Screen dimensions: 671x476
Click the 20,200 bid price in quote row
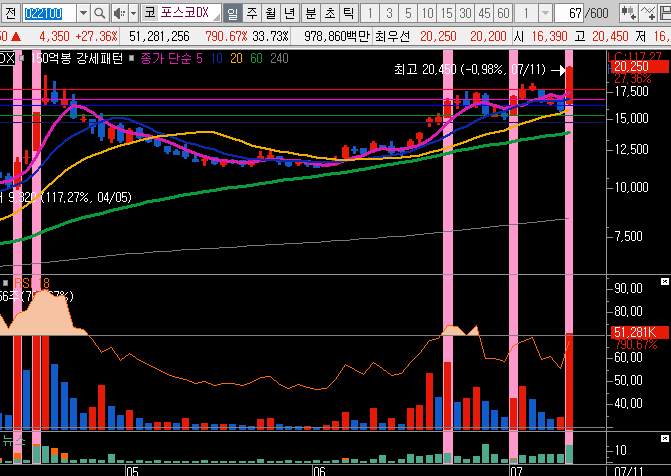click(487, 37)
